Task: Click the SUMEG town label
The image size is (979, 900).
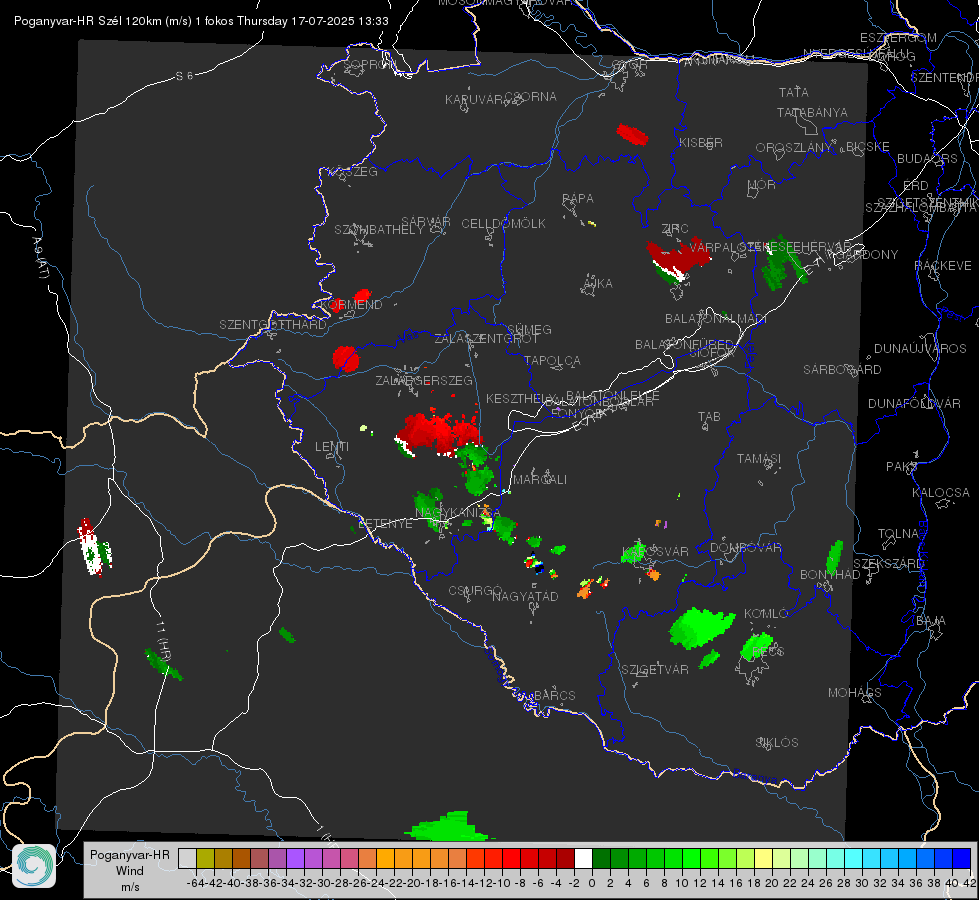Action: tap(529, 329)
